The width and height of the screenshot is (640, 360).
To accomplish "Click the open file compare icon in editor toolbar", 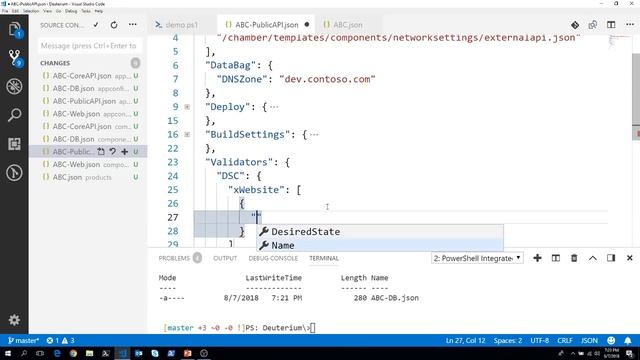I will click(593, 25).
